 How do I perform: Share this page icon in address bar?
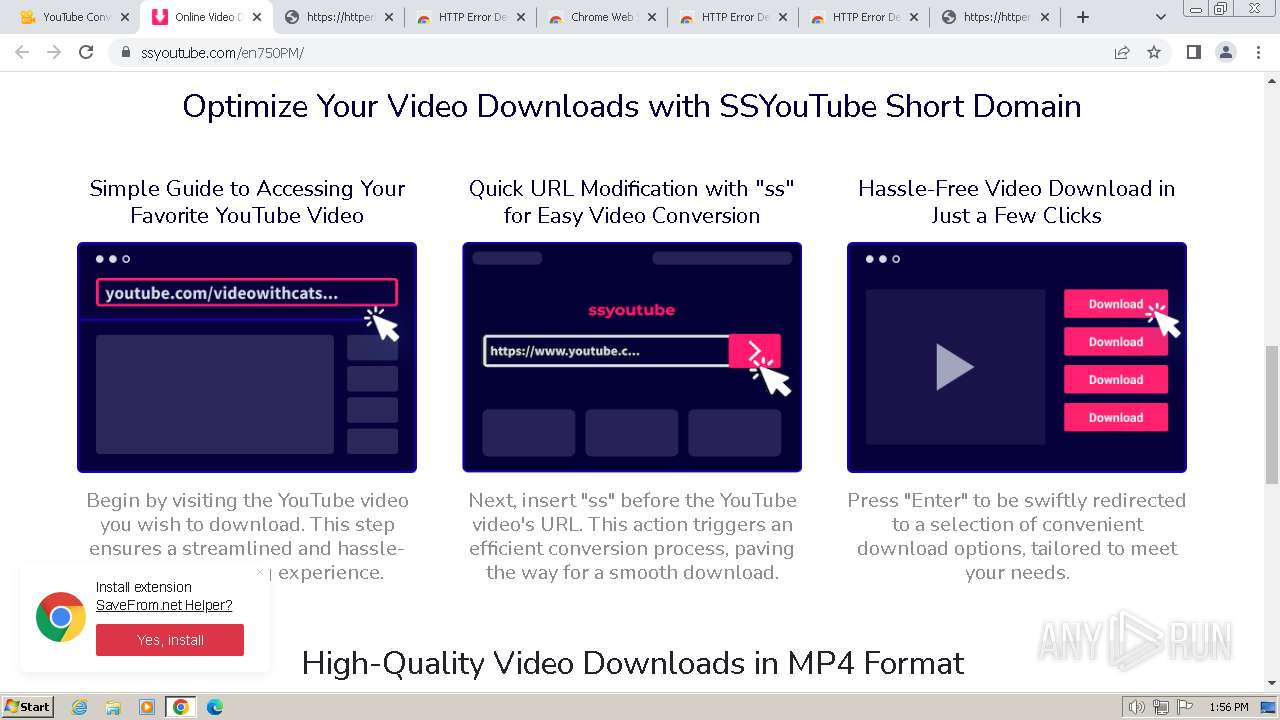tap(1122, 52)
